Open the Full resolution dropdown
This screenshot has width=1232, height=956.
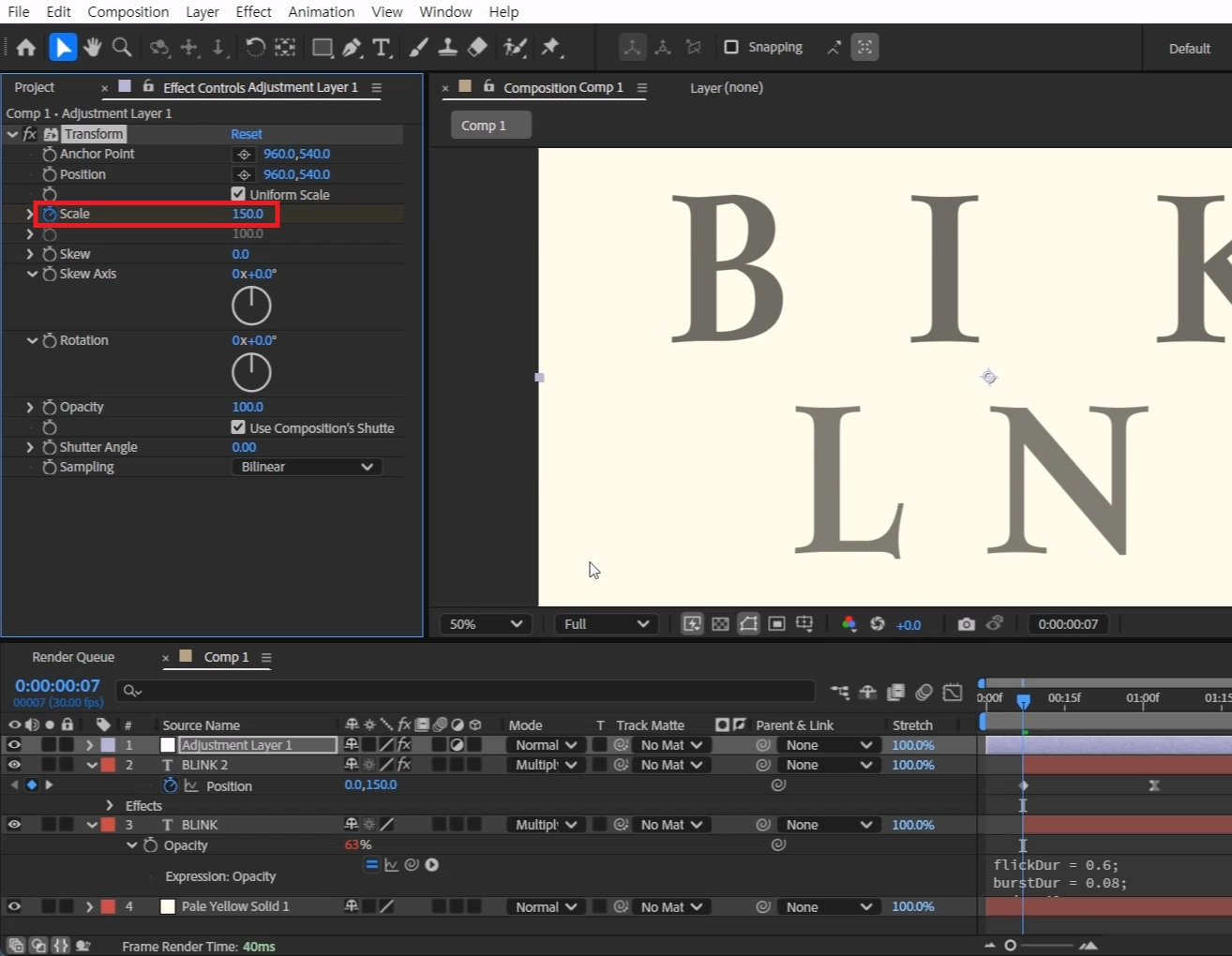607,624
